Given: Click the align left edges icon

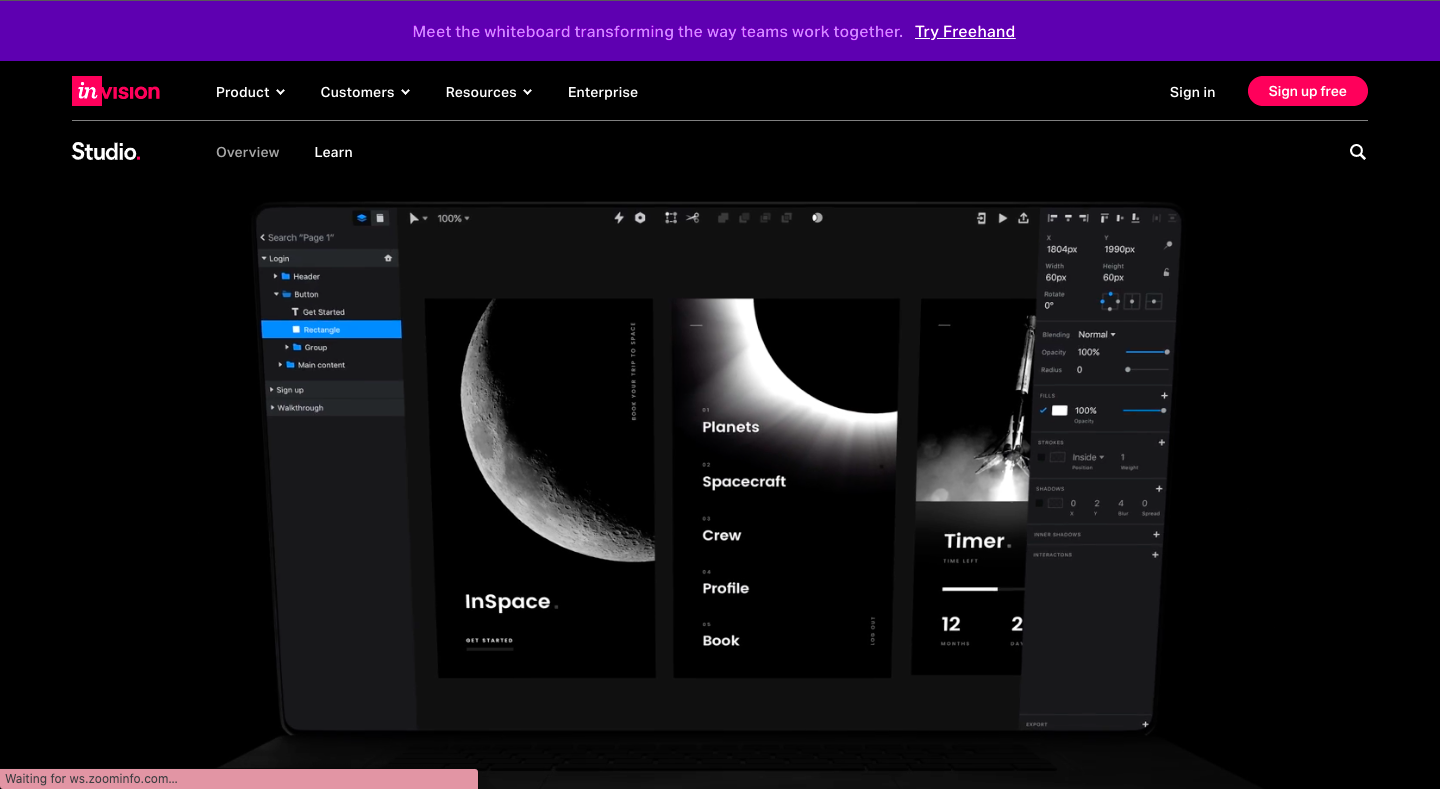Looking at the screenshot, I should point(1053,218).
